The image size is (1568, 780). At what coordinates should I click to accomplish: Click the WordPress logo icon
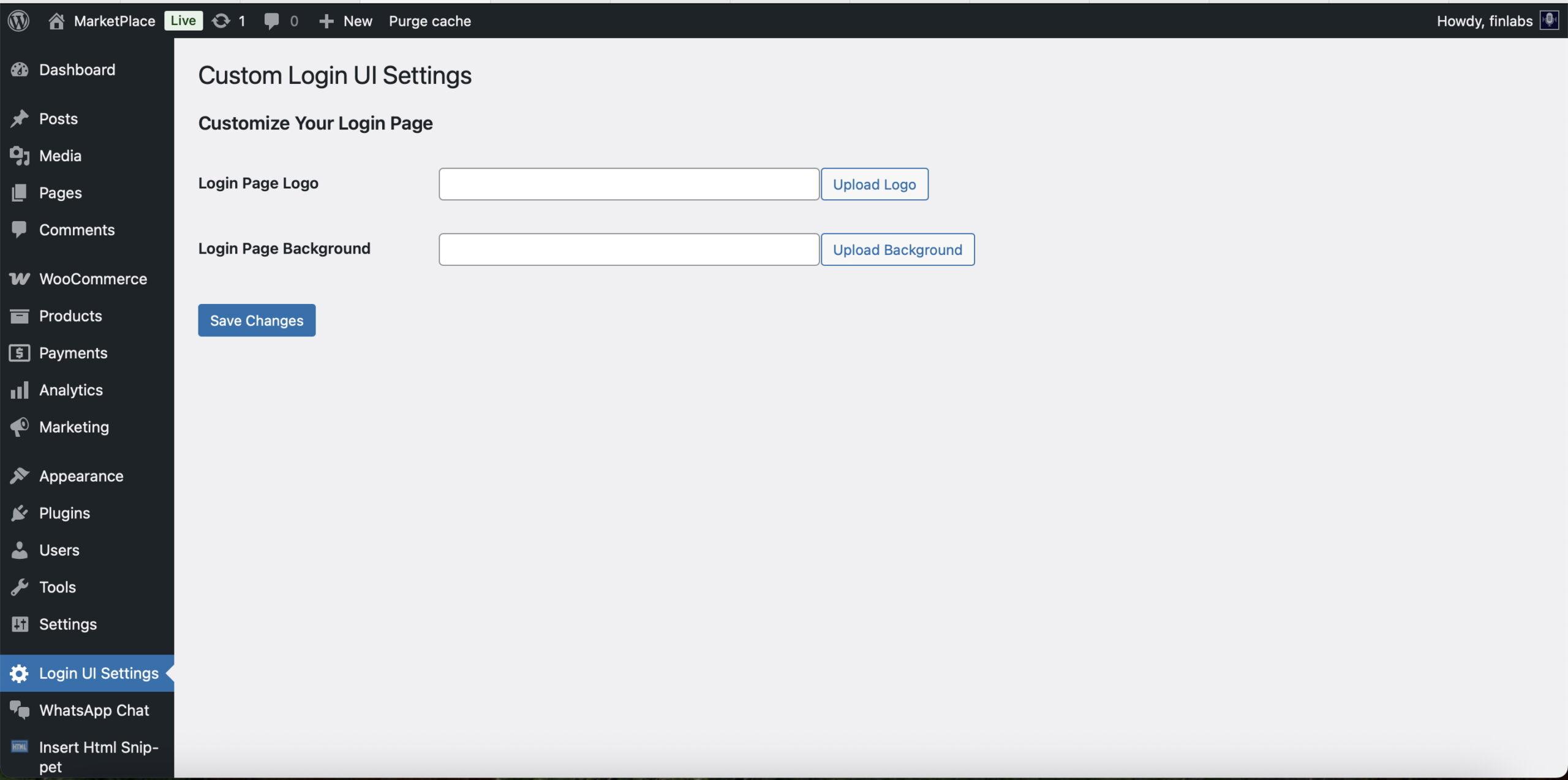point(18,21)
